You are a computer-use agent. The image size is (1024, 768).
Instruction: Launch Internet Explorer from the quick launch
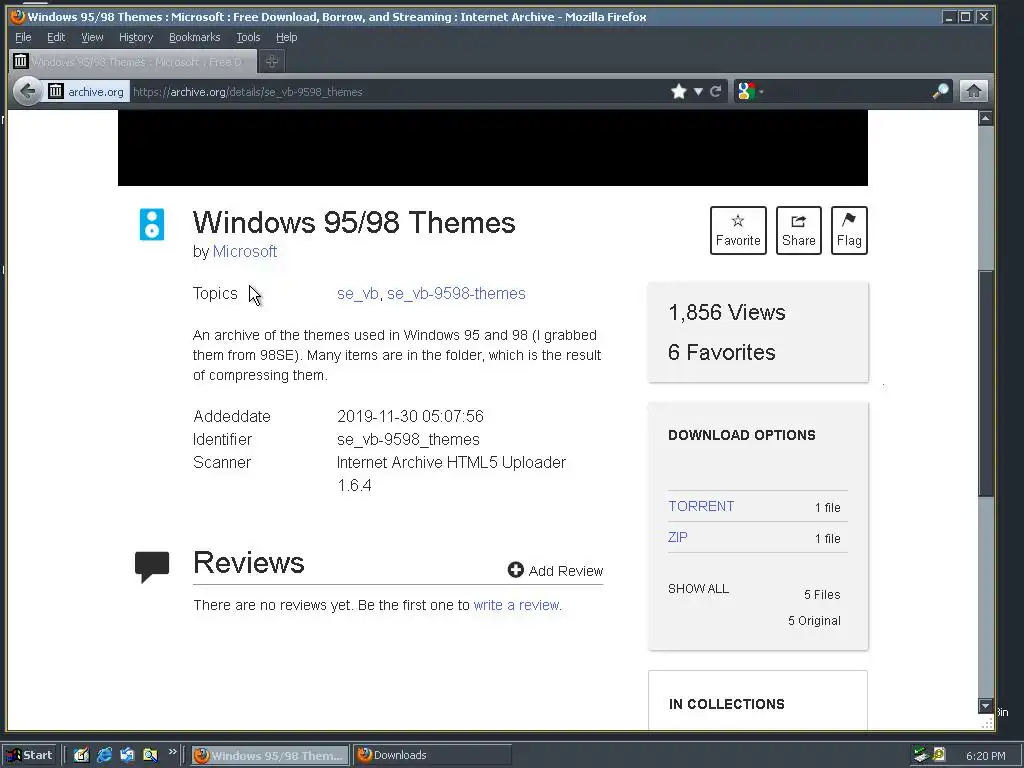pos(104,756)
